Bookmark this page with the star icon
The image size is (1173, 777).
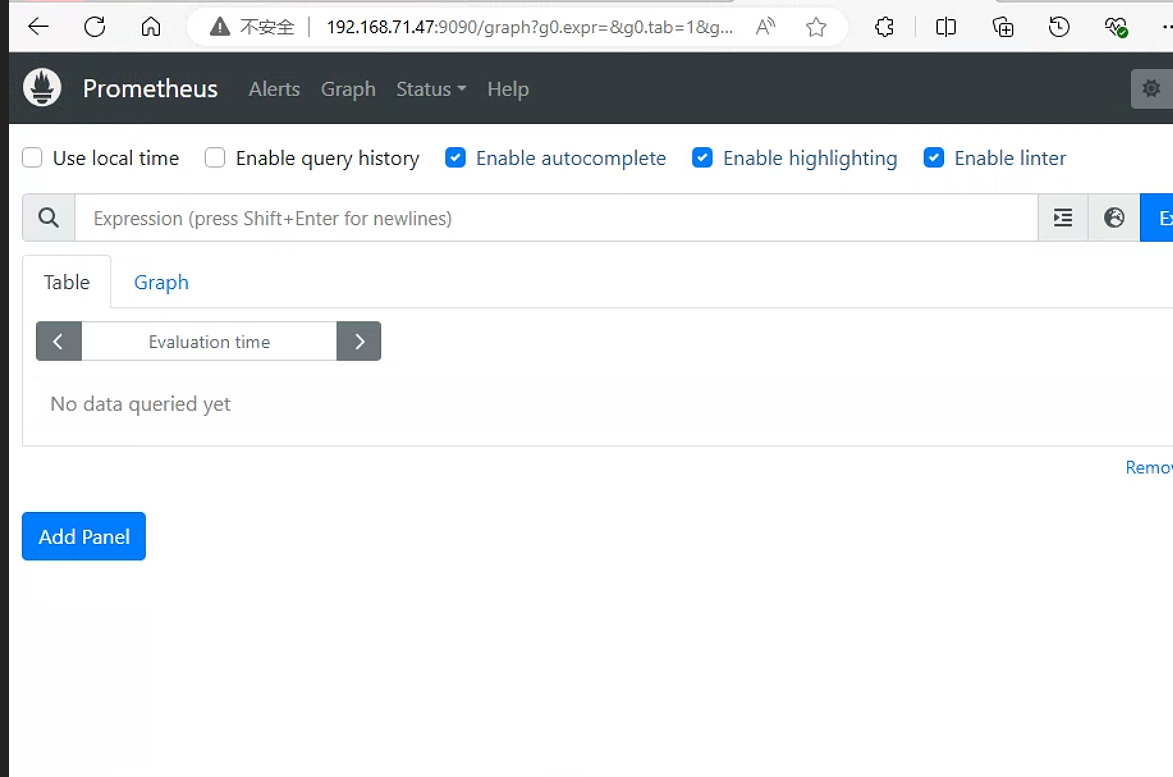pyautogui.click(x=816, y=28)
